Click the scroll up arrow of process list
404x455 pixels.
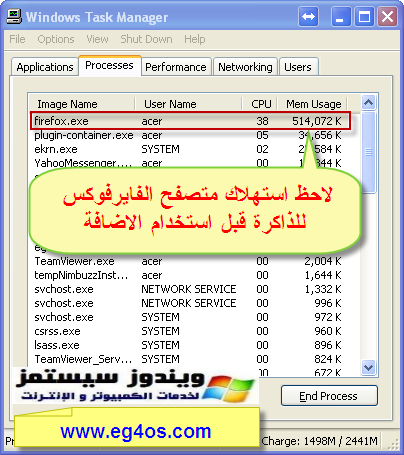pos(369,102)
